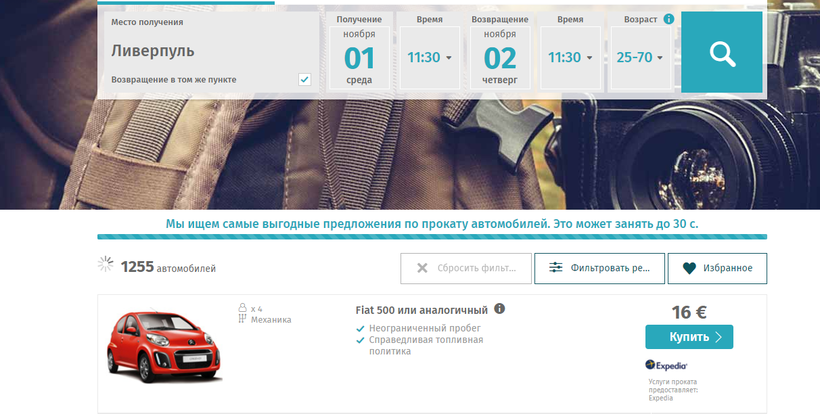Open the age info icon next to Возраст

[x=668, y=19]
